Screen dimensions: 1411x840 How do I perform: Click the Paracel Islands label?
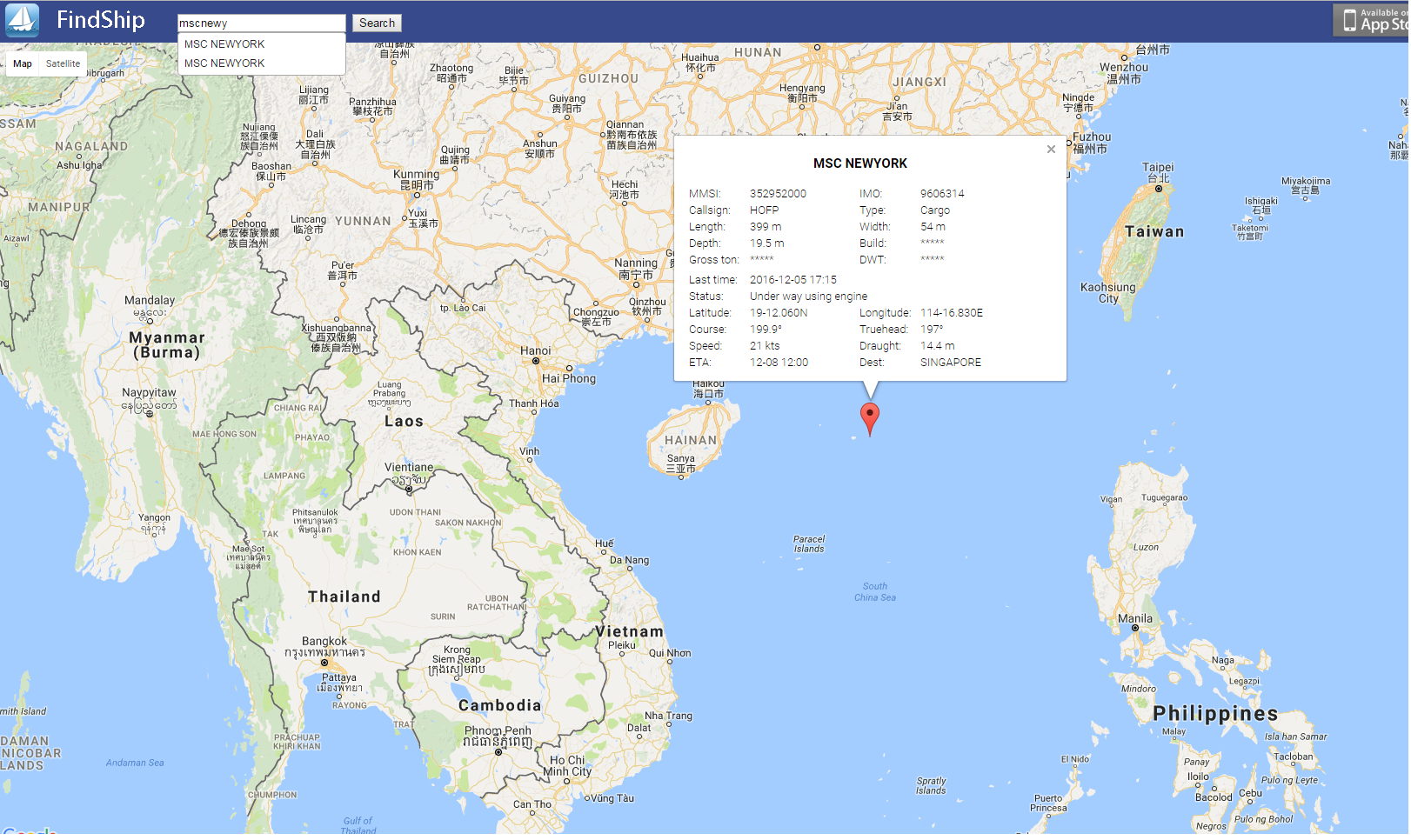click(809, 544)
